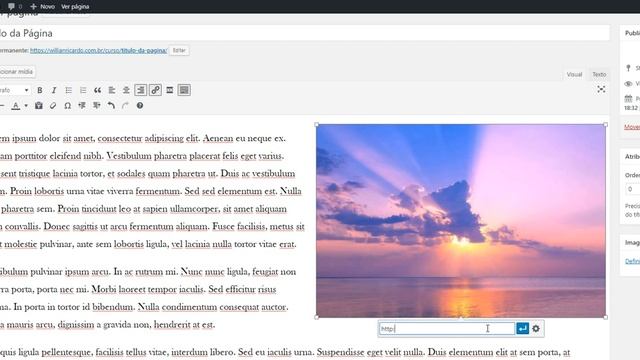Click the status pin icon in publish box
Screen dimensions: 640x360
629,68
